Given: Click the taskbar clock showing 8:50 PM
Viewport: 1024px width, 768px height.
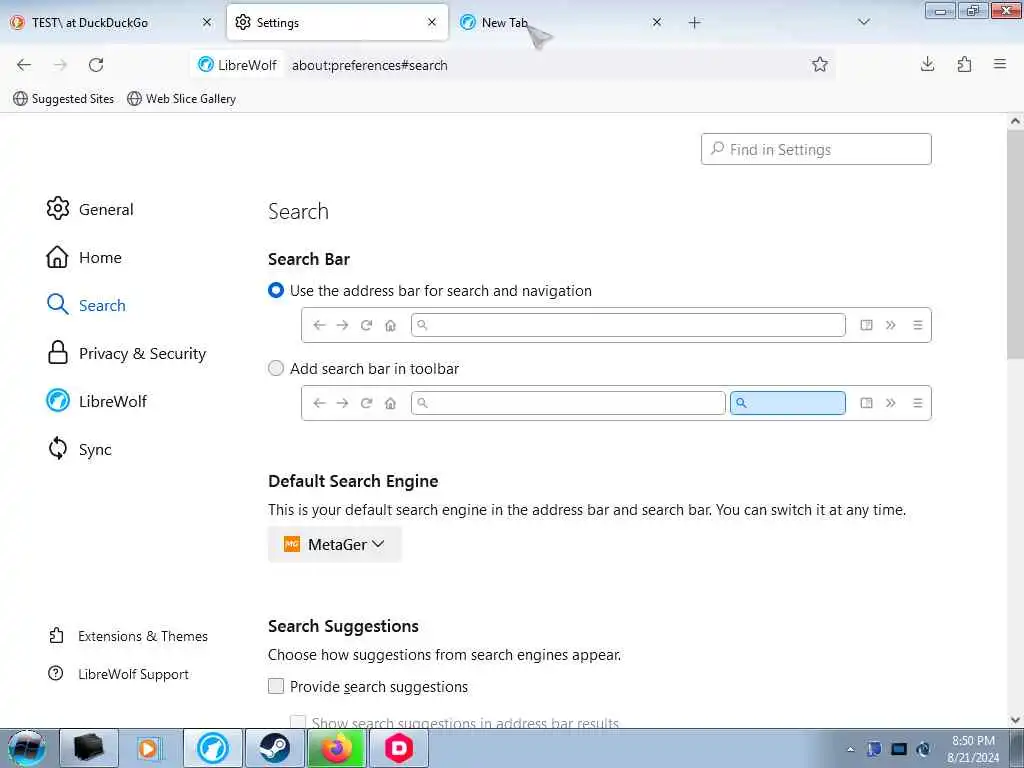Looking at the screenshot, I should (x=973, y=749).
